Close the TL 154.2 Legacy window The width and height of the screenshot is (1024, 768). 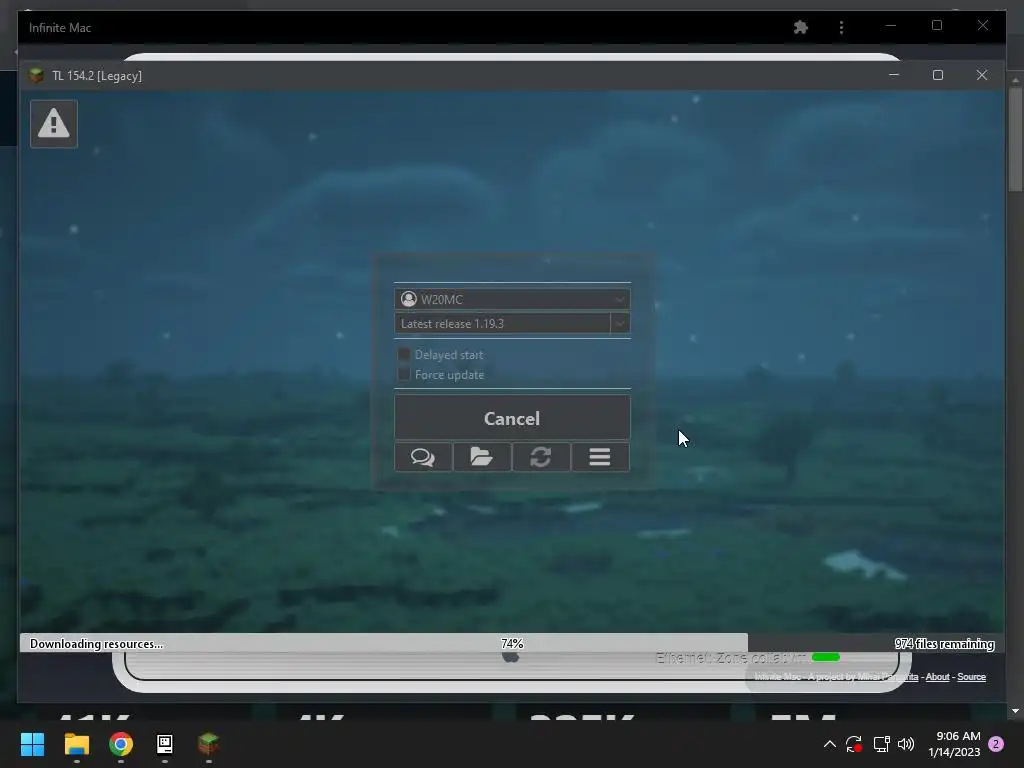pos(982,75)
